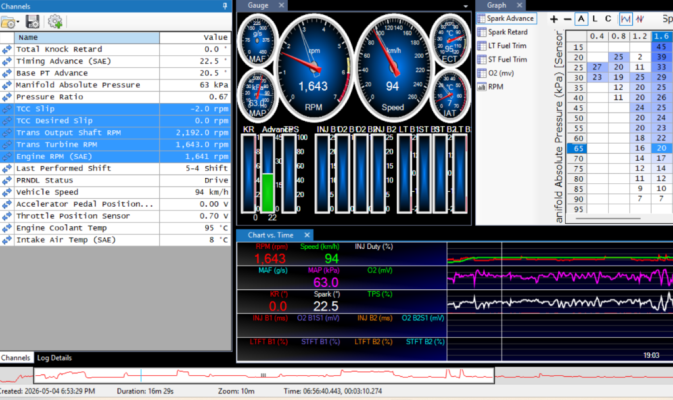673x400 pixels.
Task: Toggle the highlighted graph line-style icon
Action: point(626,19)
